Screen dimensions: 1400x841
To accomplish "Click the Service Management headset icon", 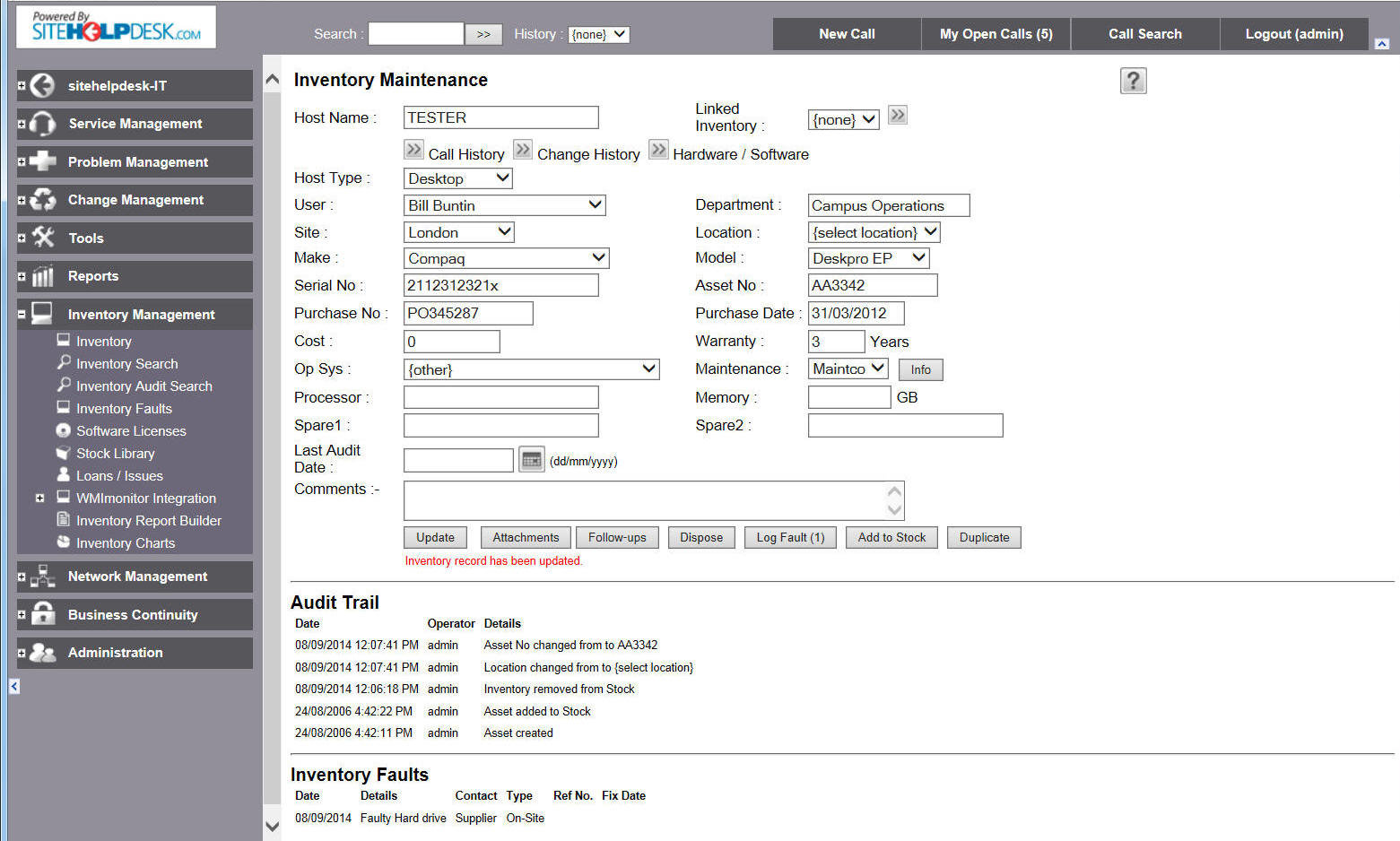I will [x=42, y=124].
